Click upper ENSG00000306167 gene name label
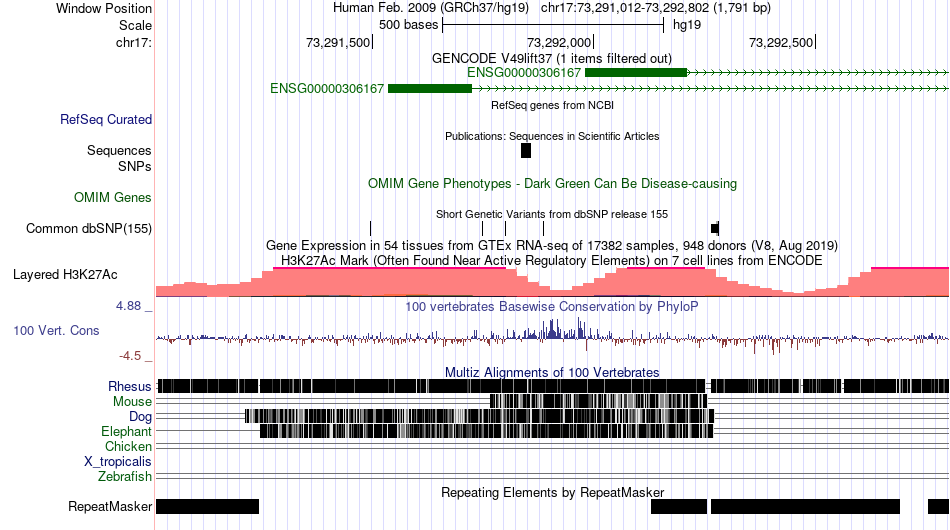This screenshot has height=530, width=950. click(523, 73)
